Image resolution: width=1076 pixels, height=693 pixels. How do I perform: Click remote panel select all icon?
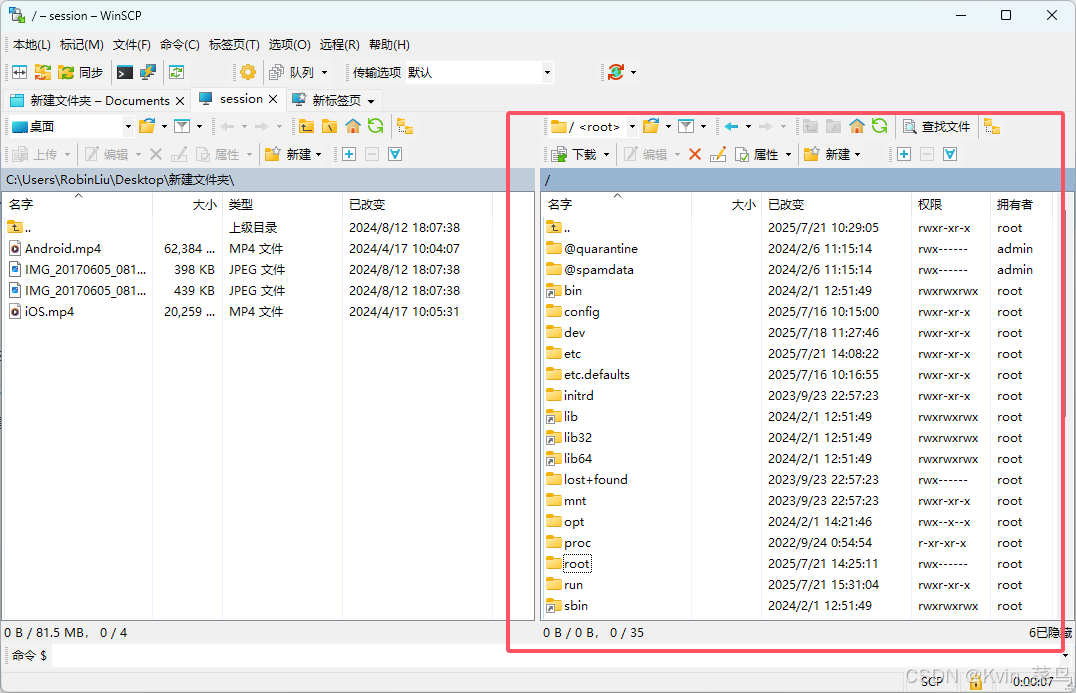(x=950, y=154)
